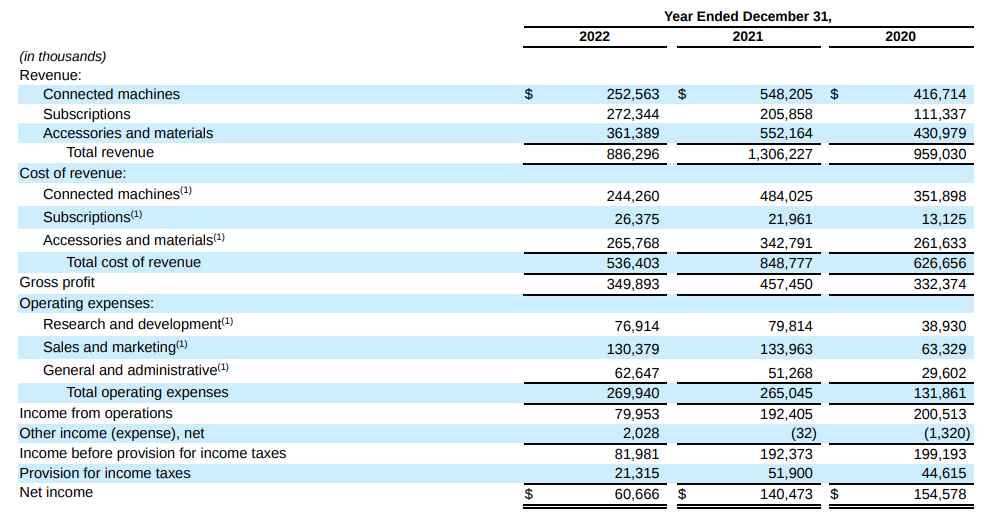The height and width of the screenshot is (518, 988).
Task: Click the 'Year Ended December 31,' heading
Action: click(747, 16)
